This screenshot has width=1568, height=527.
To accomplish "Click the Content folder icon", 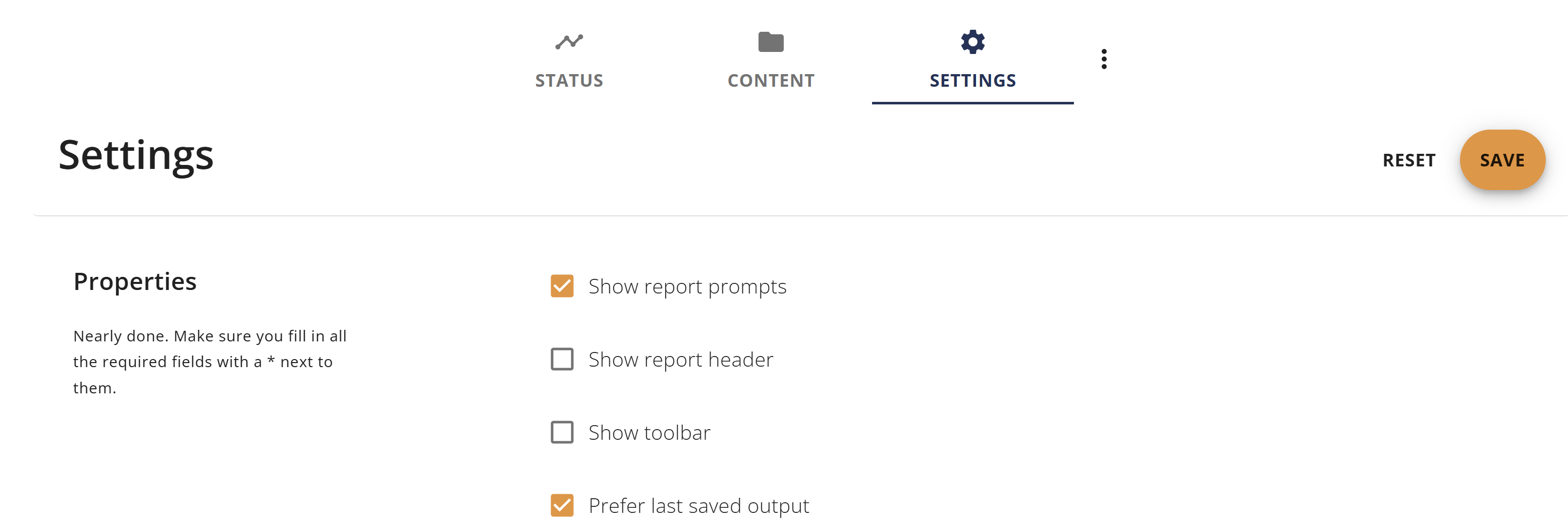I will pos(771,42).
